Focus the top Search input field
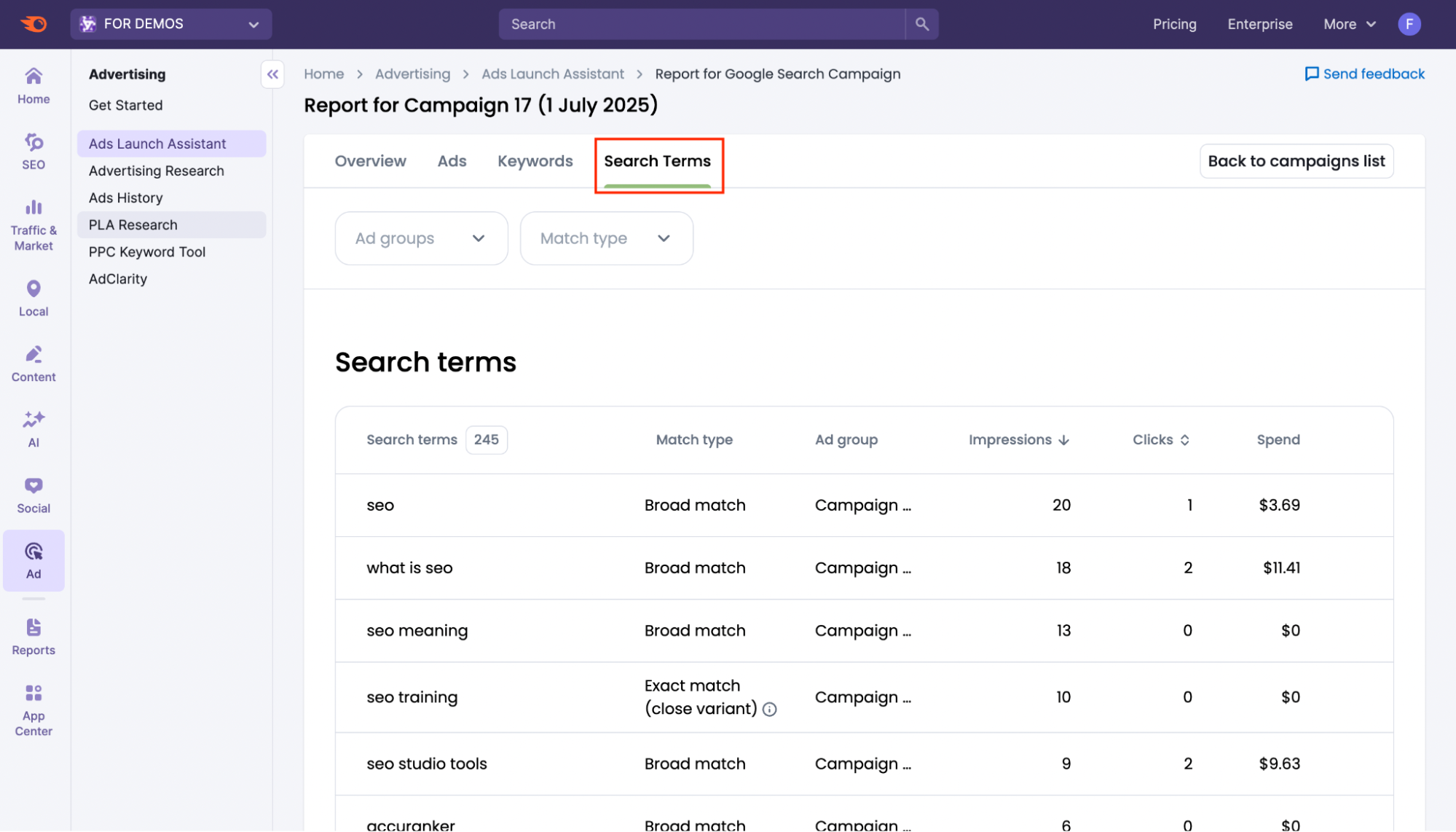This screenshot has width=1456, height=832. point(701,24)
